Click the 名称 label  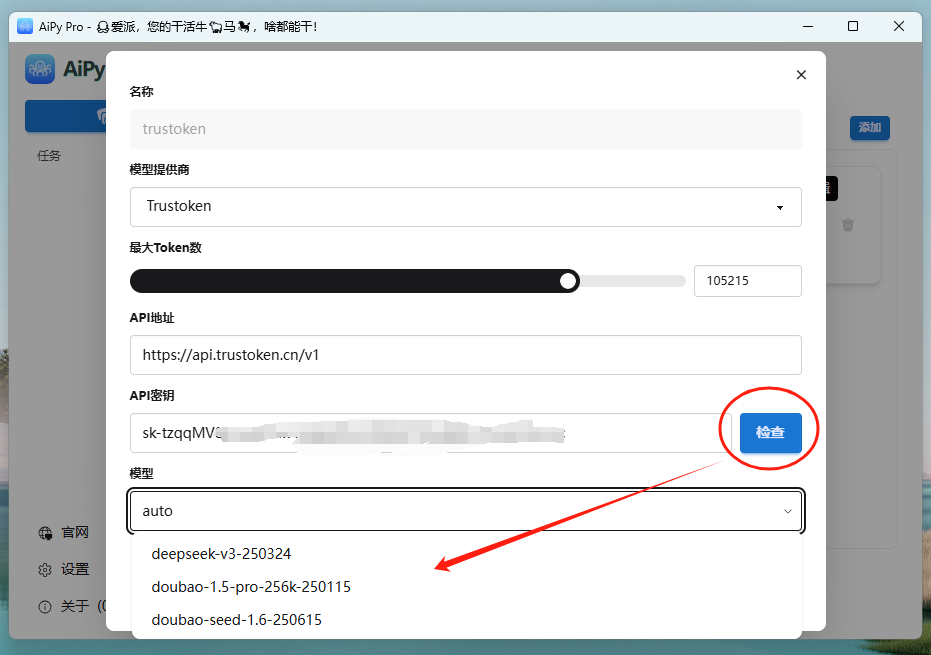click(141, 91)
